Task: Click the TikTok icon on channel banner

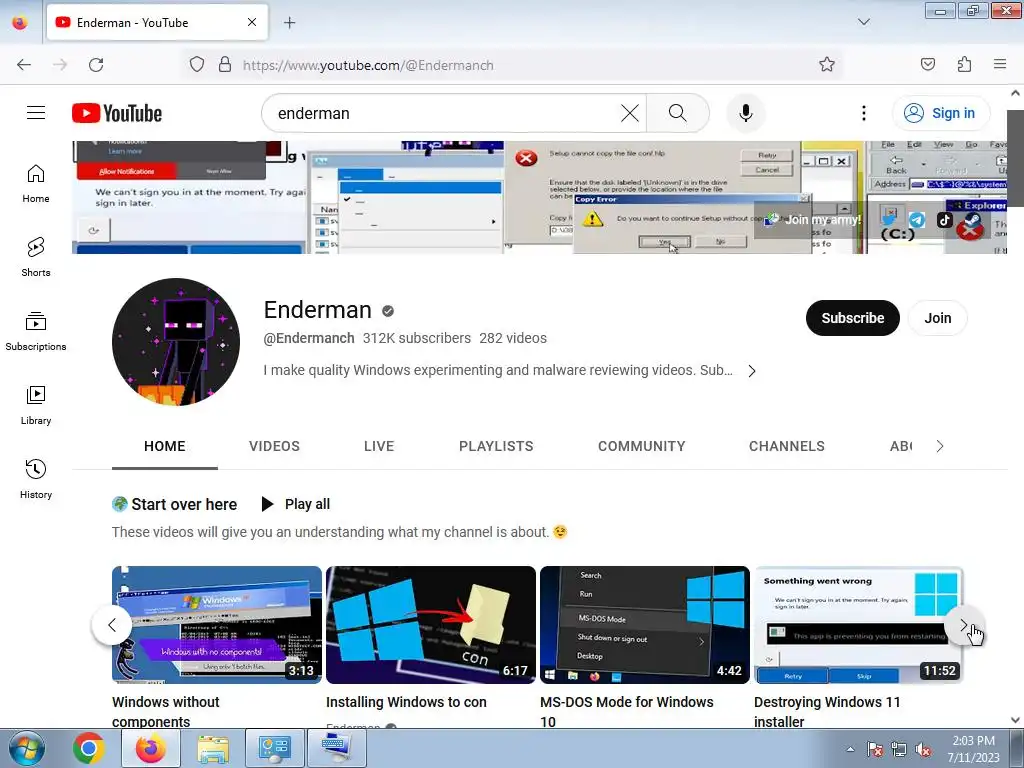Action: [x=945, y=220]
